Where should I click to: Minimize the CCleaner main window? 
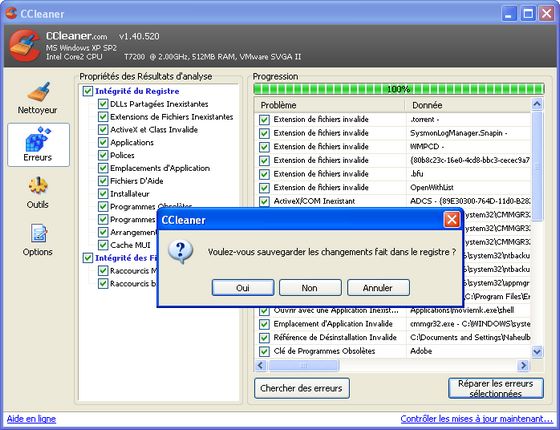[509, 14]
